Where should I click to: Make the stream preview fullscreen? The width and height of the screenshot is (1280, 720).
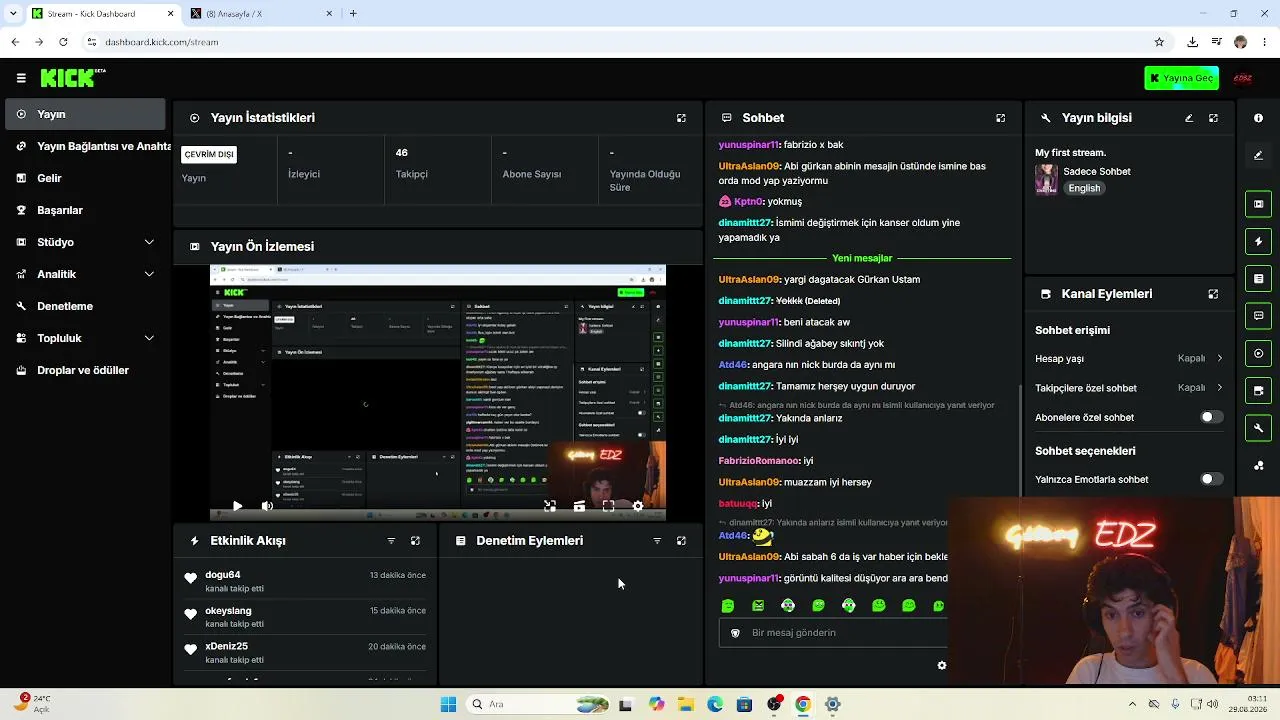(x=608, y=506)
